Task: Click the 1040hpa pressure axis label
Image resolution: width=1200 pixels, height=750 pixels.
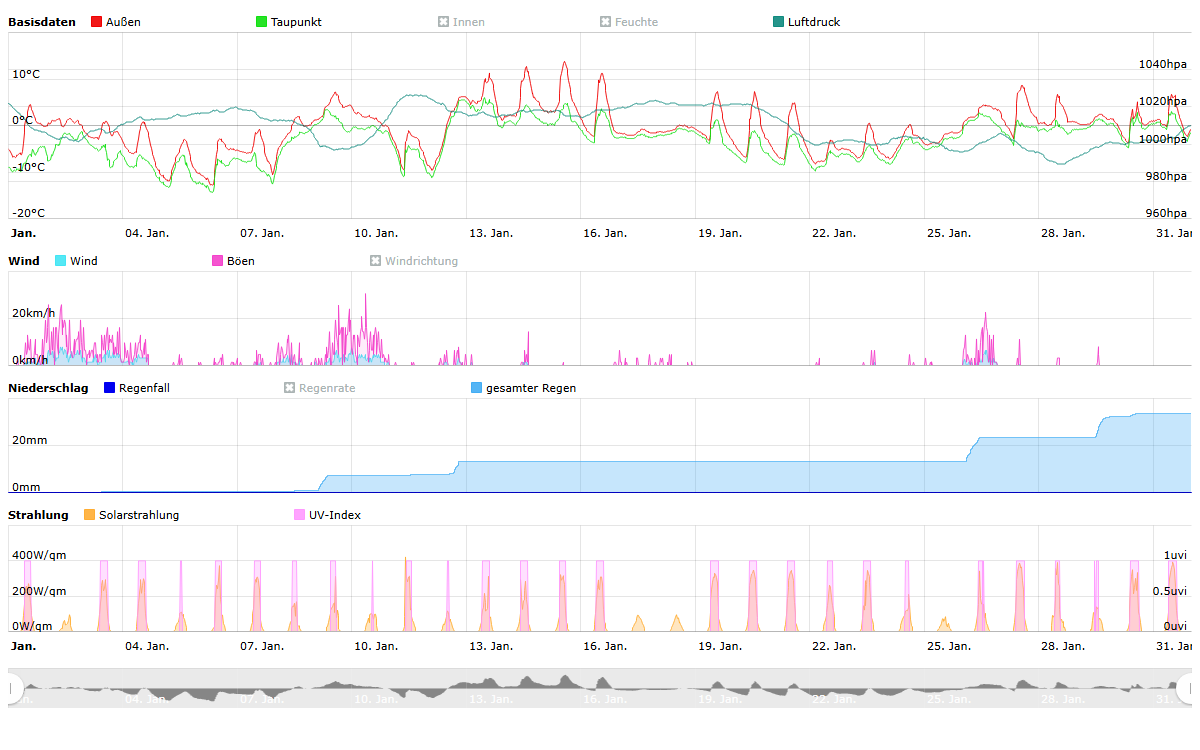Action: 1162,64
